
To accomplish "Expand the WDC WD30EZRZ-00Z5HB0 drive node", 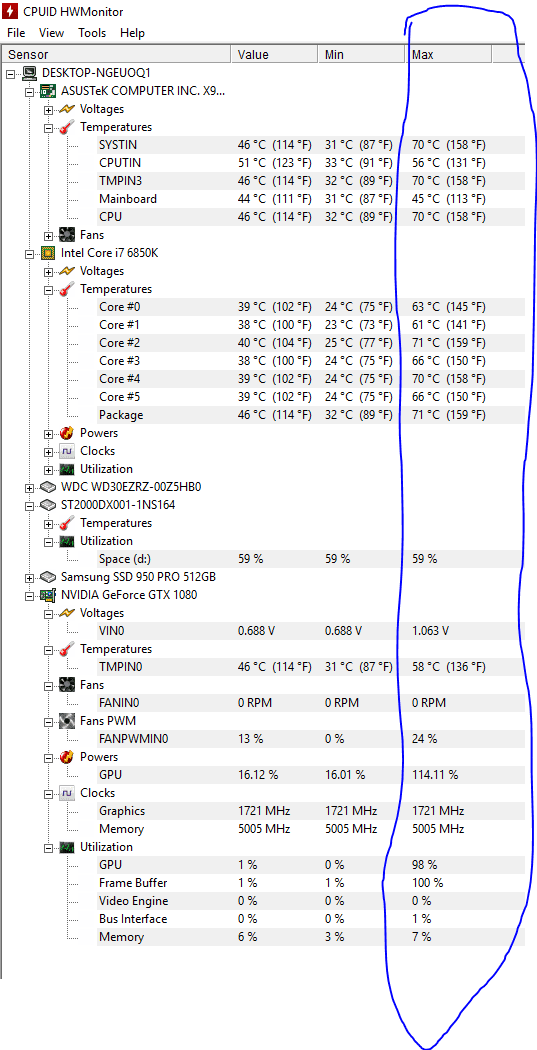I will click(x=29, y=488).
